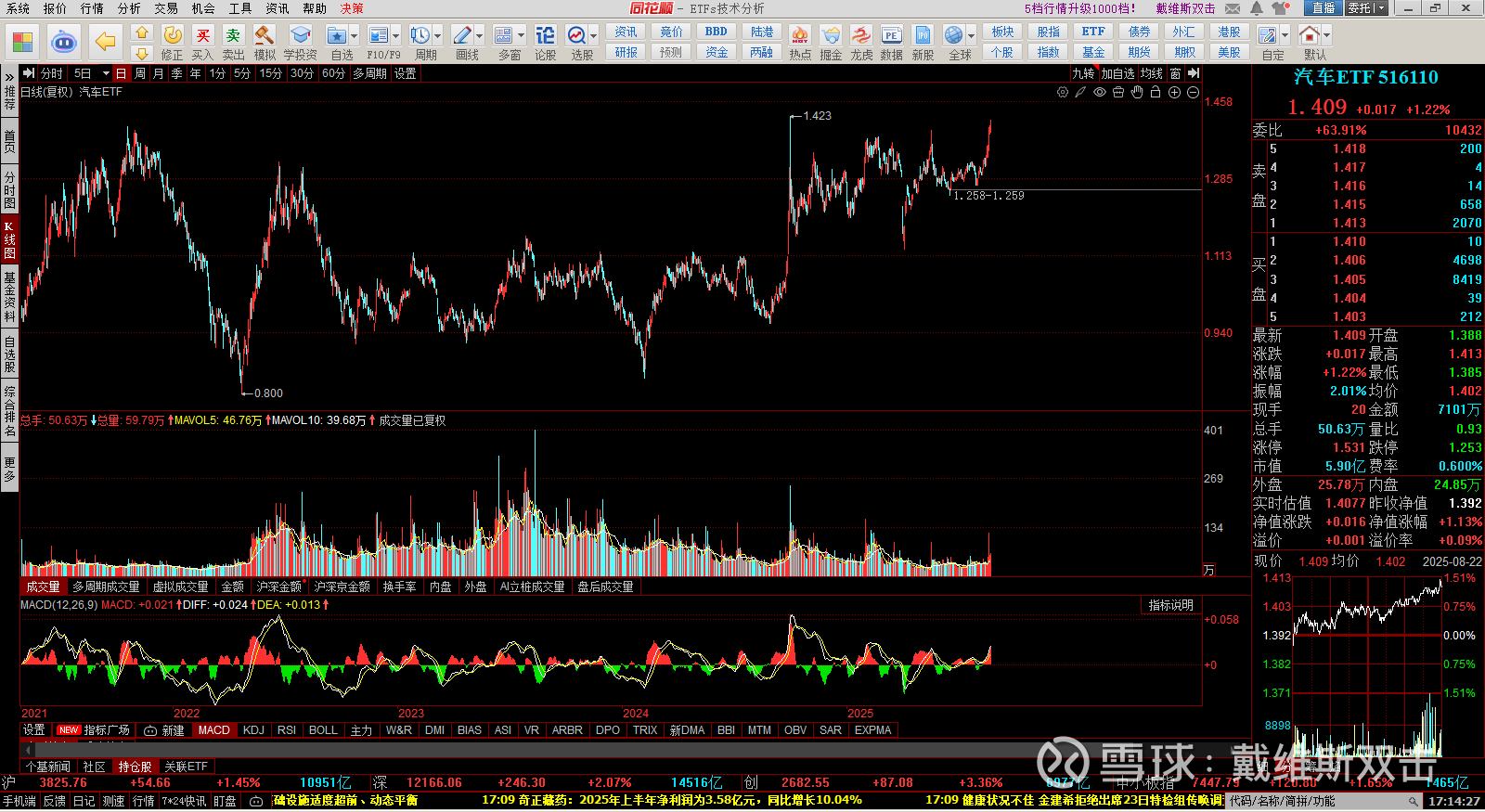This screenshot has height=812, width=1485.
Task: Switch chart to 周 weekly period
Action: point(140,73)
